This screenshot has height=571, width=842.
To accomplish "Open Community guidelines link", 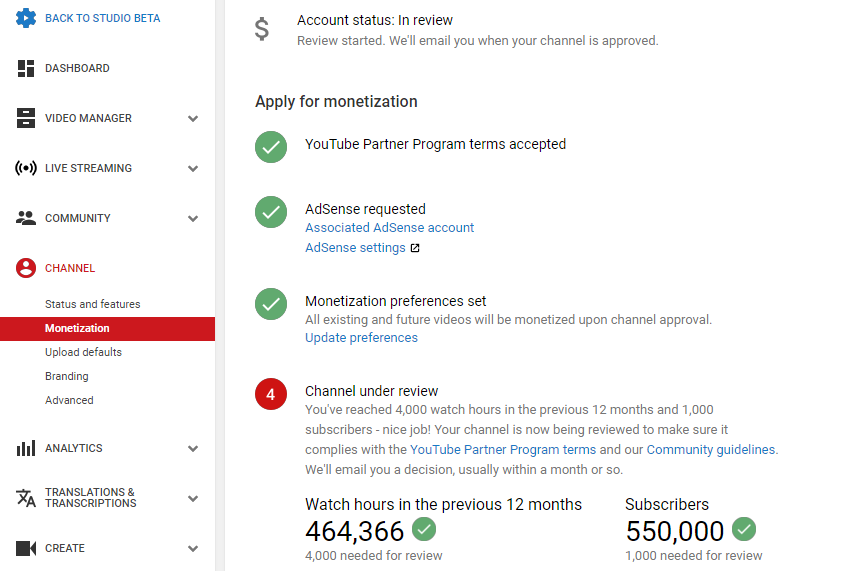I will click(x=711, y=450).
